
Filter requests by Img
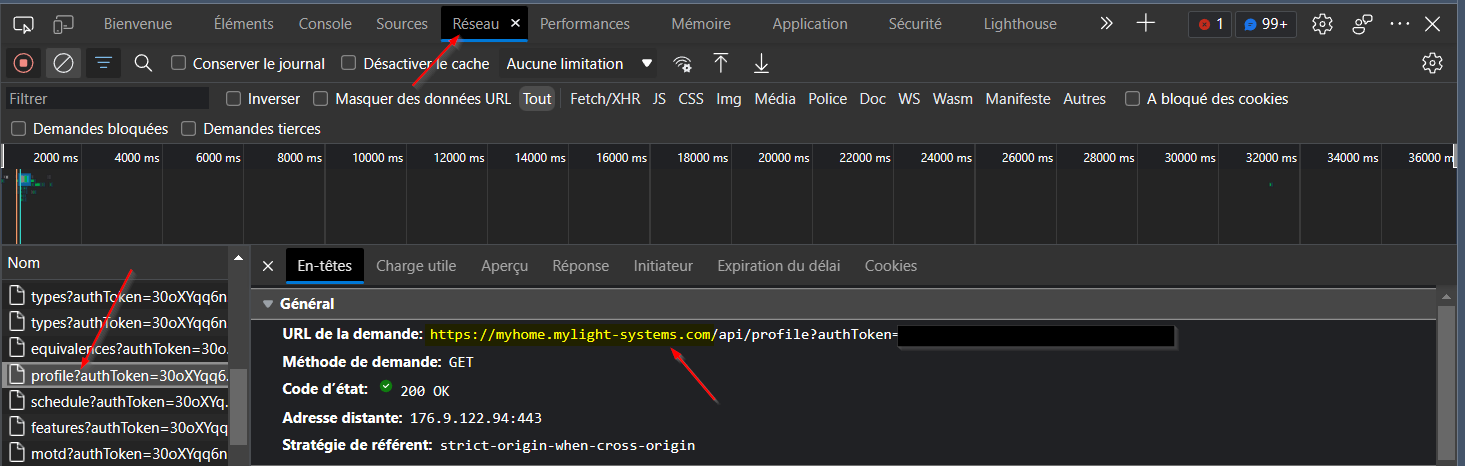point(729,98)
